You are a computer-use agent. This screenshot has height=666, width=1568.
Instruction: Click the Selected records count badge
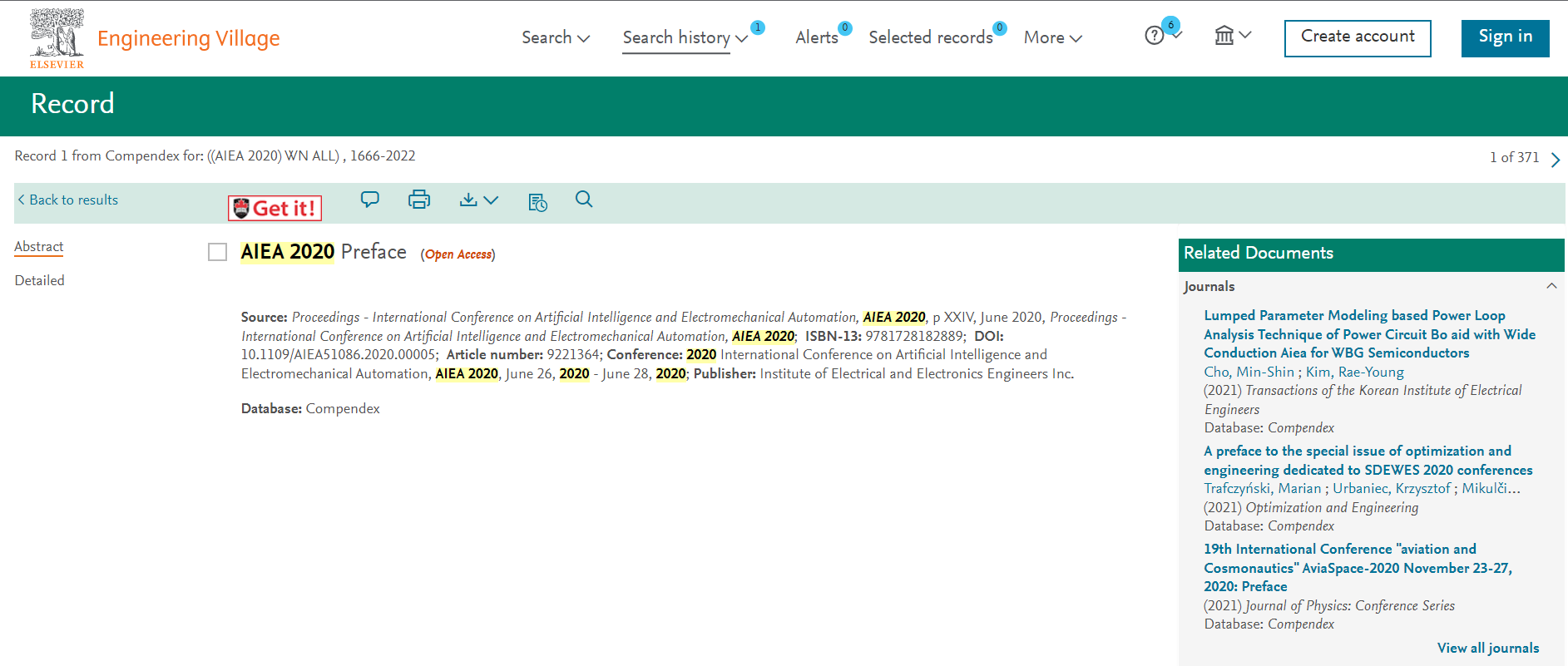(x=1000, y=27)
